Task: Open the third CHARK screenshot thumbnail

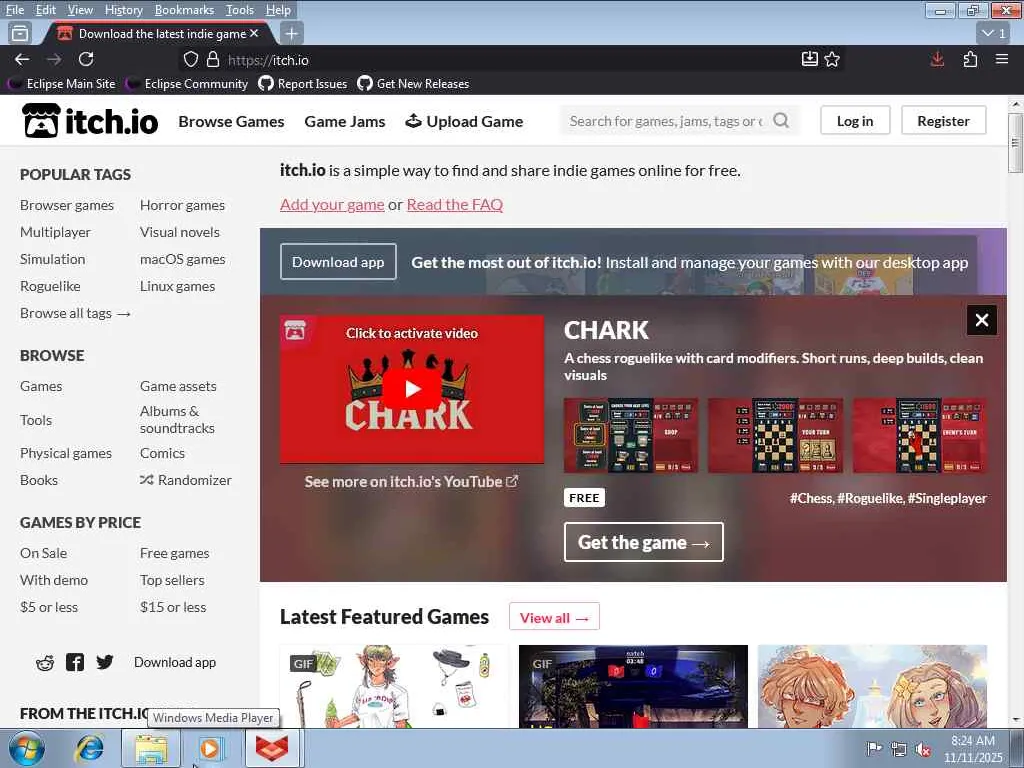Action: (920, 436)
